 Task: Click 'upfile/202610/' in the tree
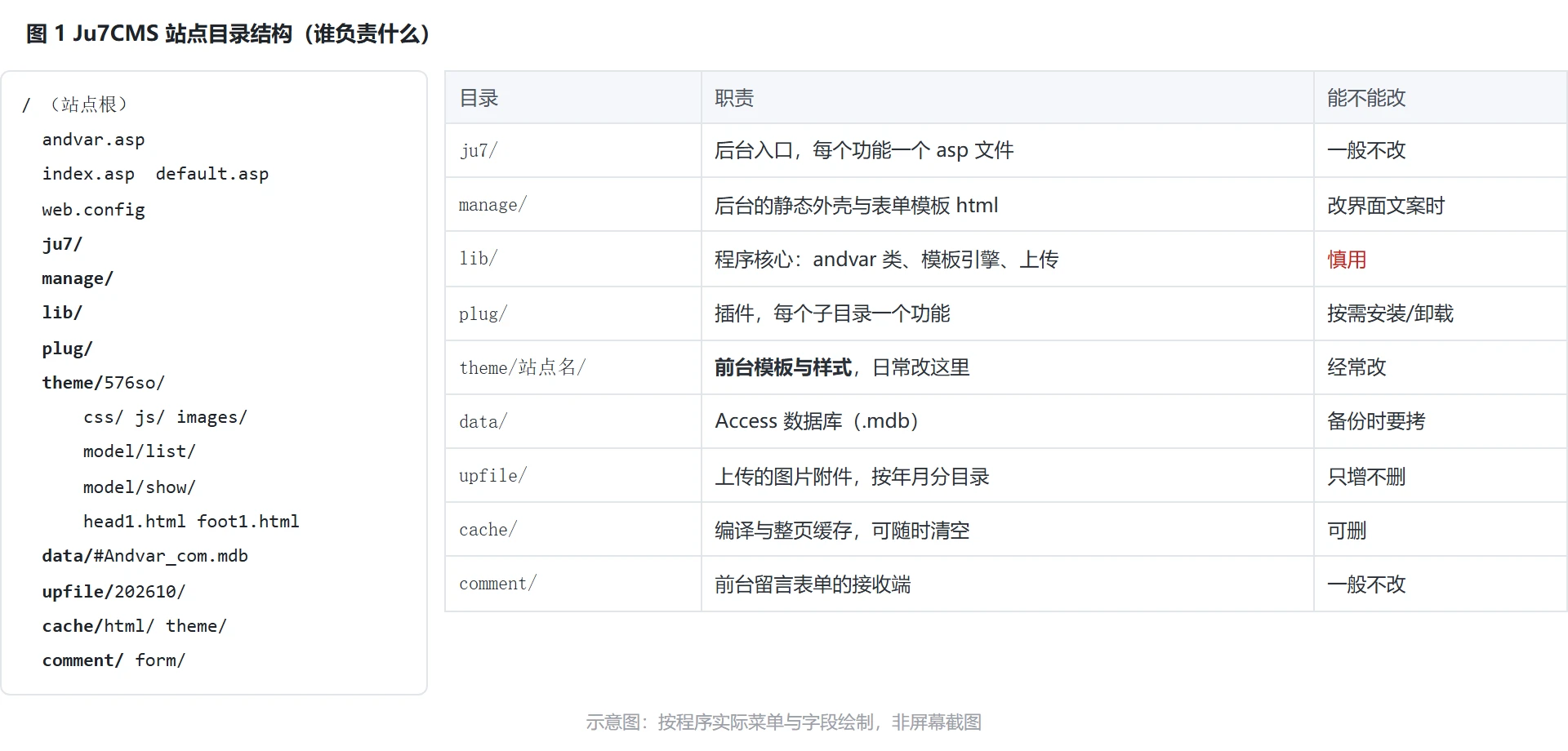114,592
